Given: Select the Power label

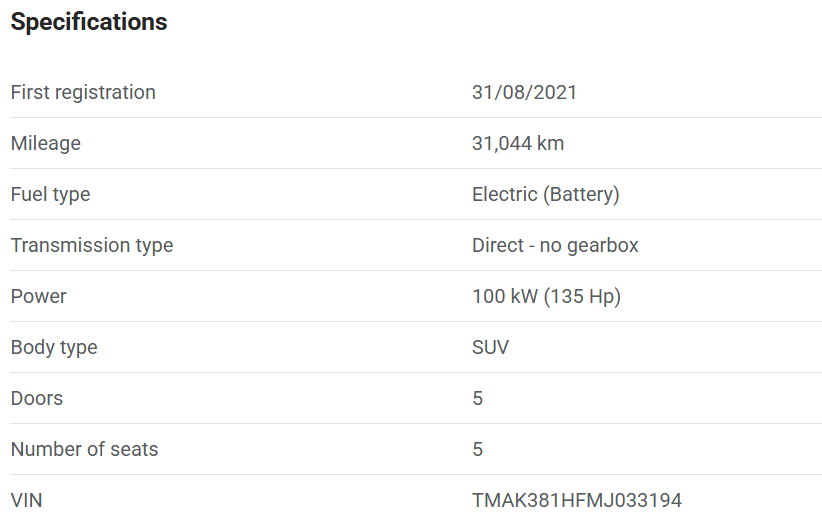Looking at the screenshot, I should pos(39,296).
